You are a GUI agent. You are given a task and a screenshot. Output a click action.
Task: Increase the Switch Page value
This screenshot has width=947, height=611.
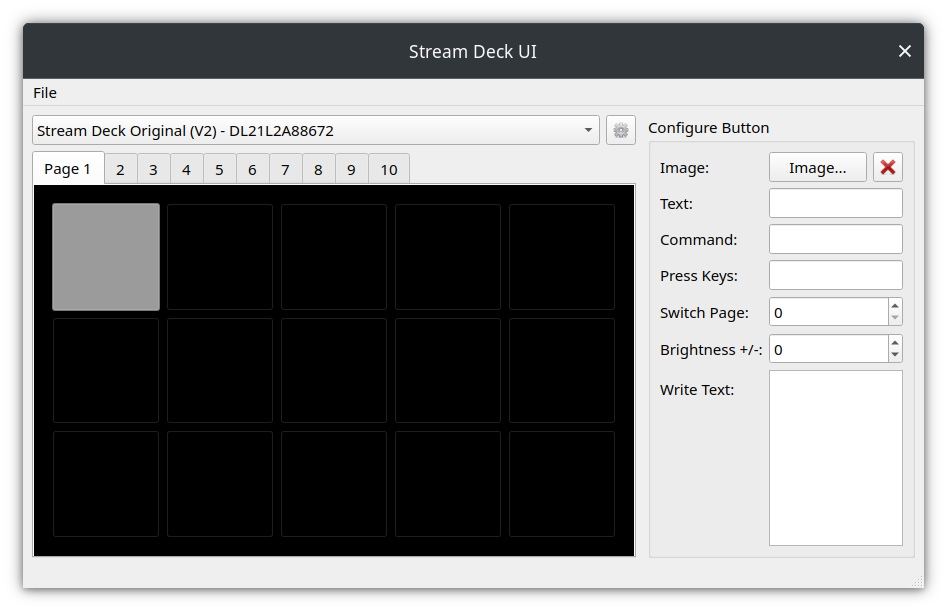pyautogui.click(x=895, y=306)
